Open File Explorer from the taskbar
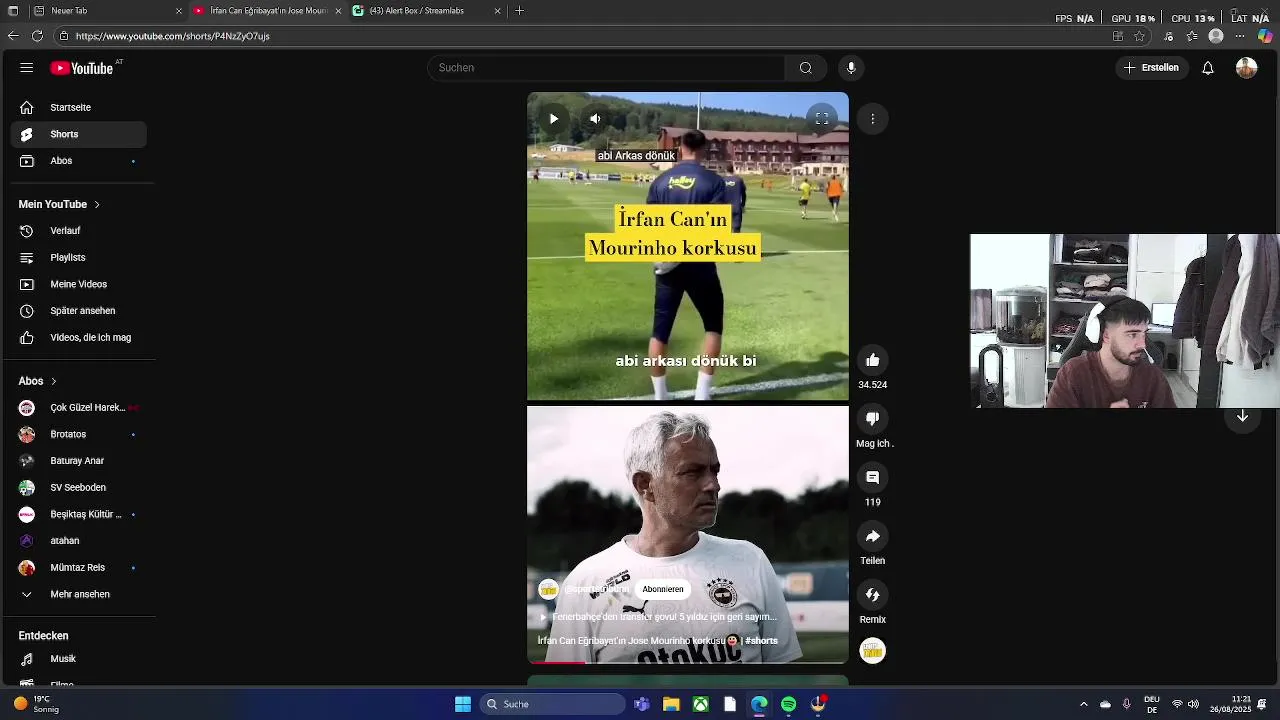Image resolution: width=1280 pixels, height=720 pixels. click(671, 704)
